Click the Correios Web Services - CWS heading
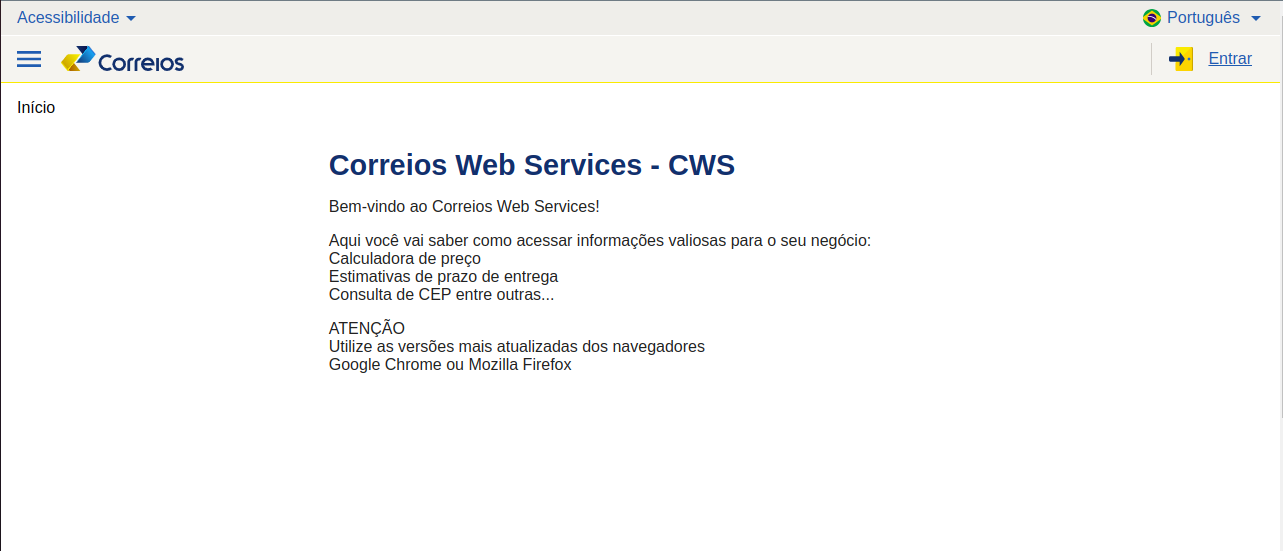This screenshot has width=1283, height=551. click(x=532, y=165)
